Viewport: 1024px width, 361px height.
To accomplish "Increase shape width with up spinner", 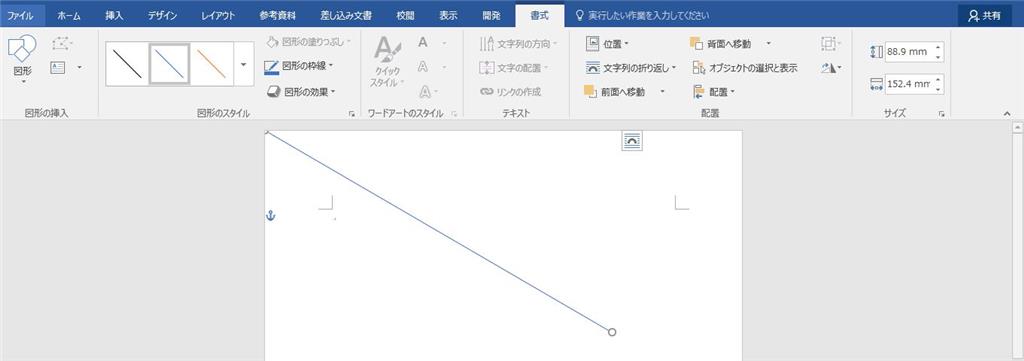I will pyautogui.click(x=938, y=79).
